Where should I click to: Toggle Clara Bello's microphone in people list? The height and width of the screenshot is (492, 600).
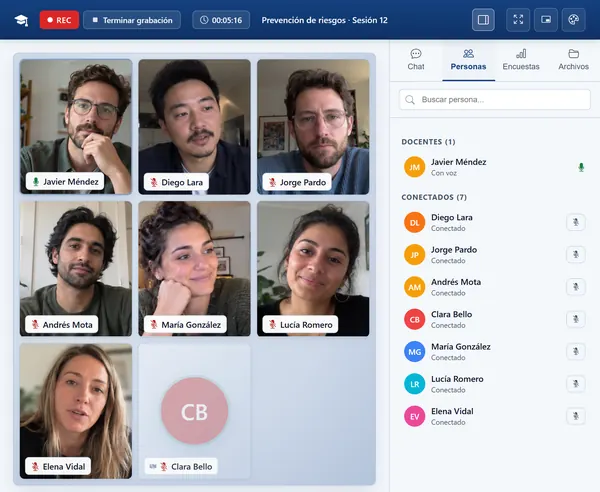click(576, 319)
